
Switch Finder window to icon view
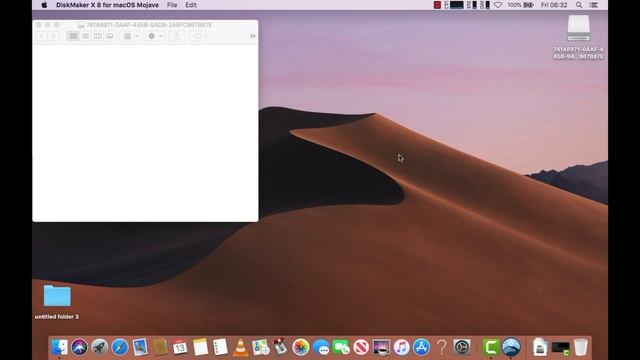(73, 36)
